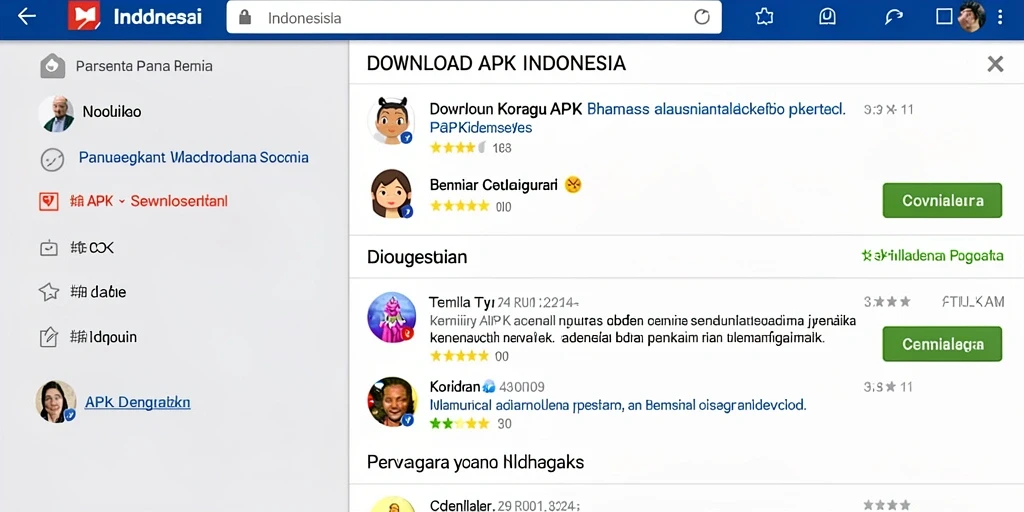Open the APK Dengratzkn link
The width and height of the screenshot is (1024, 512).
click(138, 402)
